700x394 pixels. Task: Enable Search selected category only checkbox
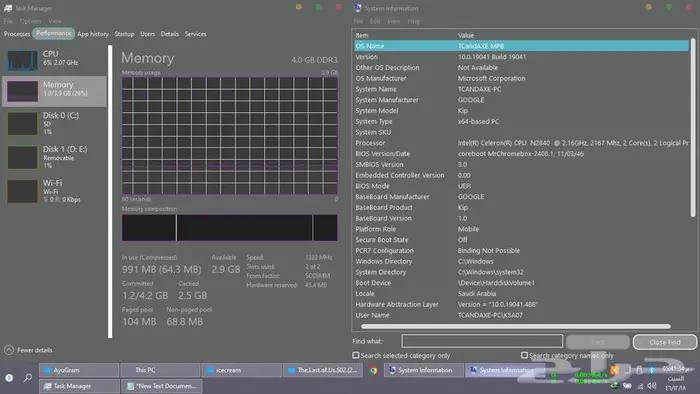356,355
